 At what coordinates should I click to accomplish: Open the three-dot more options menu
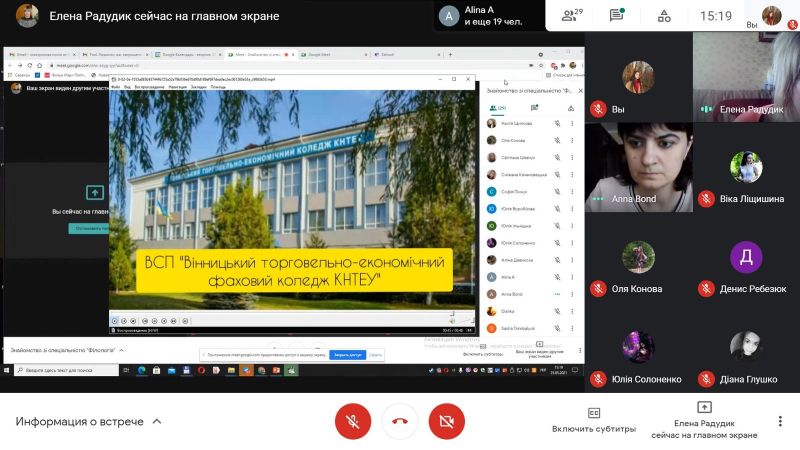coord(780,421)
